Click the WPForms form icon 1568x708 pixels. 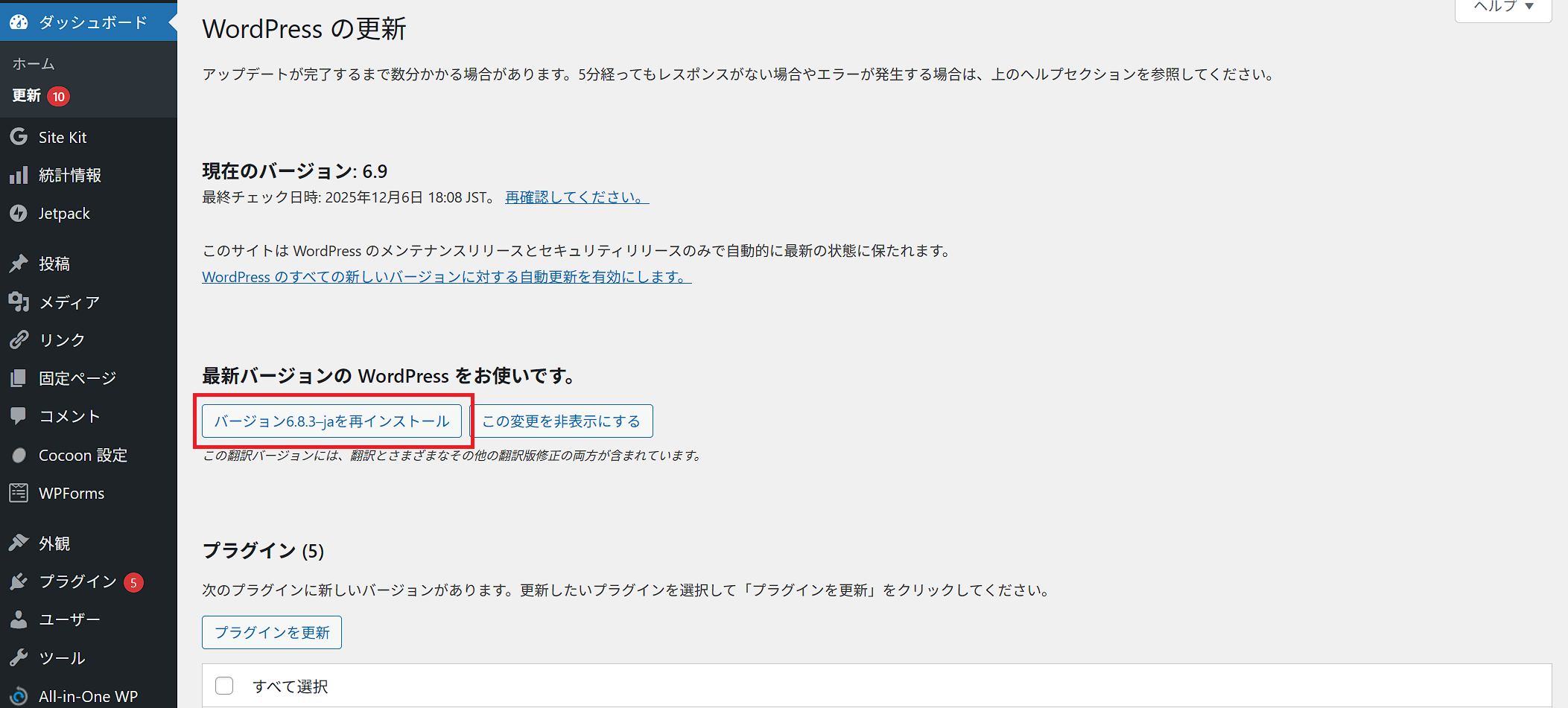click(x=19, y=493)
